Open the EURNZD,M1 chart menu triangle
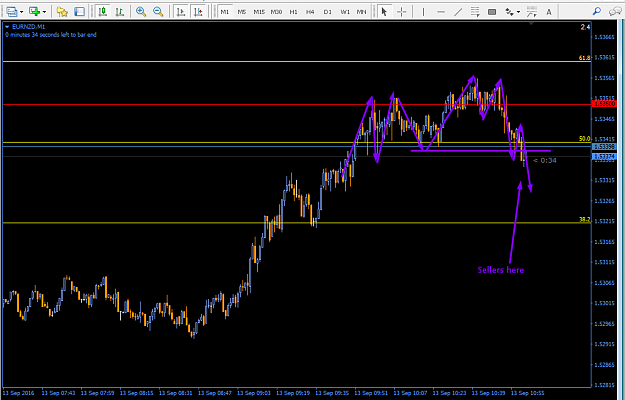The image size is (625, 400). (x=7, y=27)
